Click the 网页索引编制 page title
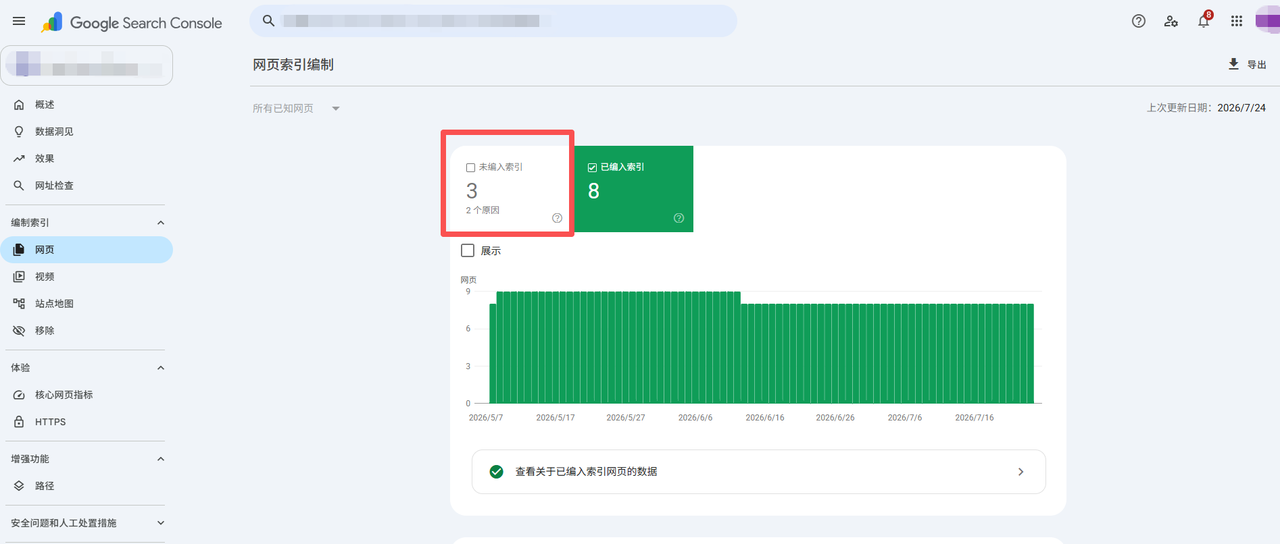This screenshot has height=544, width=1280. click(x=293, y=64)
